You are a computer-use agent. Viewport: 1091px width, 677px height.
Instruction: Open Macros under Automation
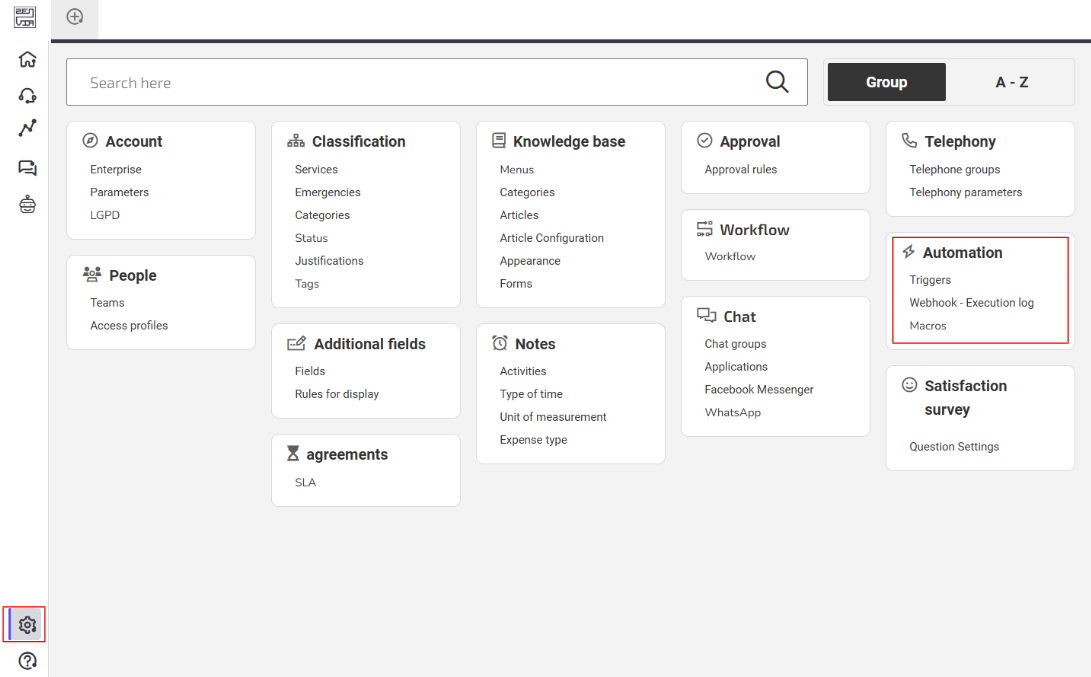927,326
